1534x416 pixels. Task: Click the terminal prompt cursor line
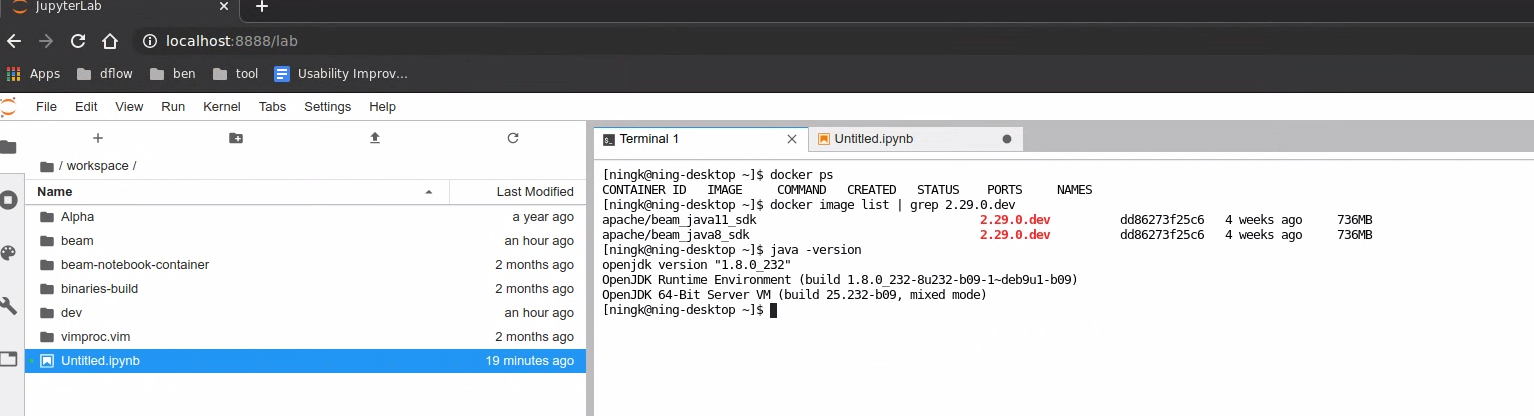(x=689, y=310)
